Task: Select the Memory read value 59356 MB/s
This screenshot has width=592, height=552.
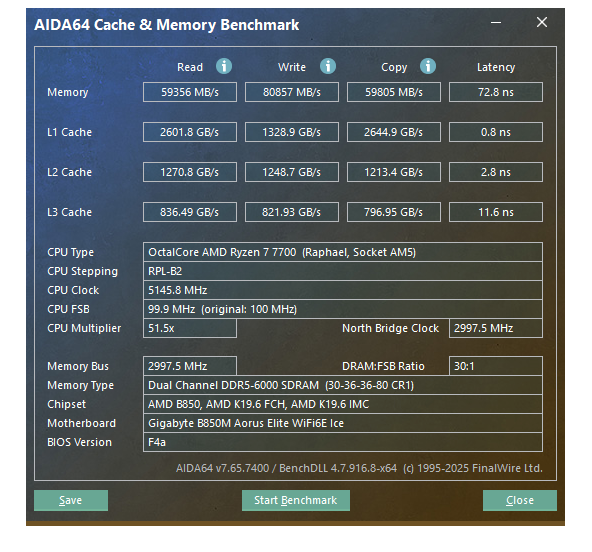Action: tap(190, 92)
